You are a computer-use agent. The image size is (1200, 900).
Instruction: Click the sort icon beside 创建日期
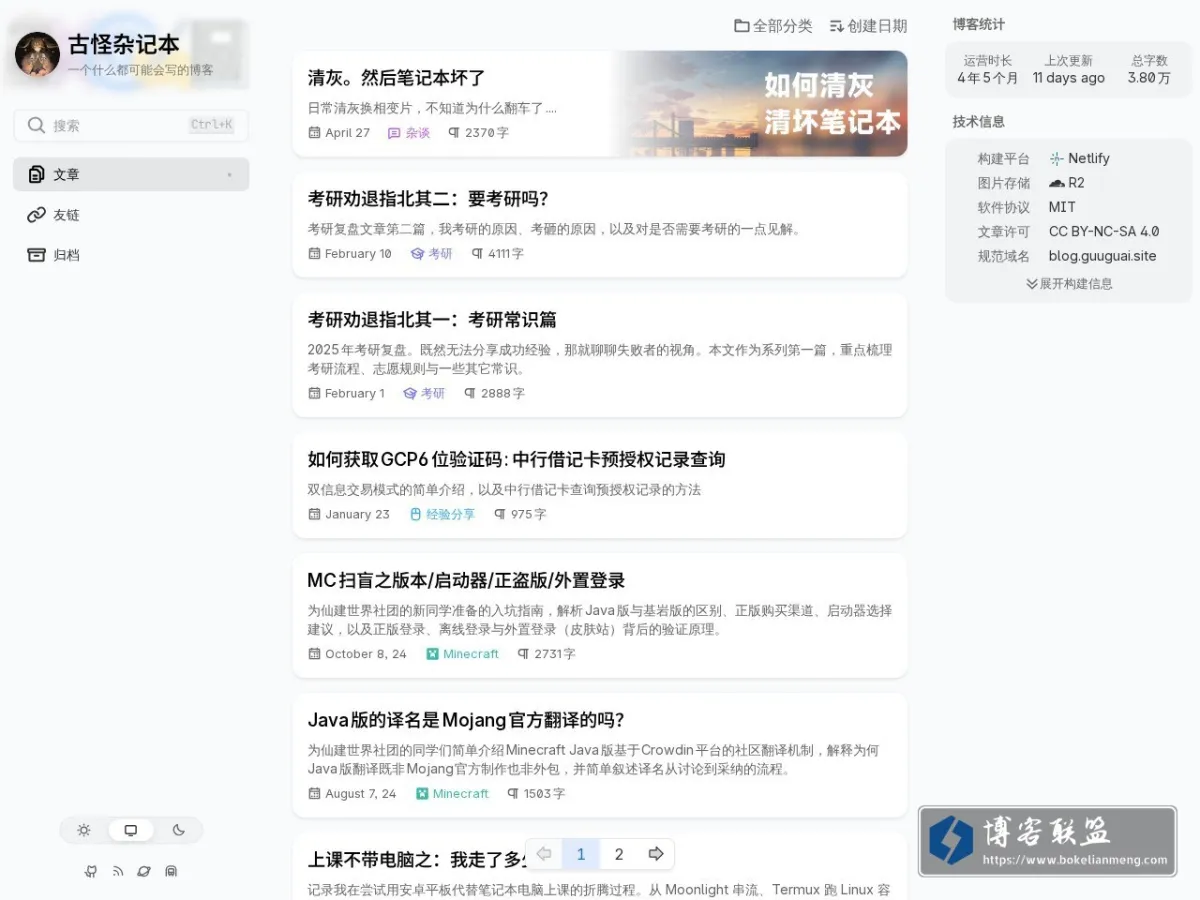837,26
